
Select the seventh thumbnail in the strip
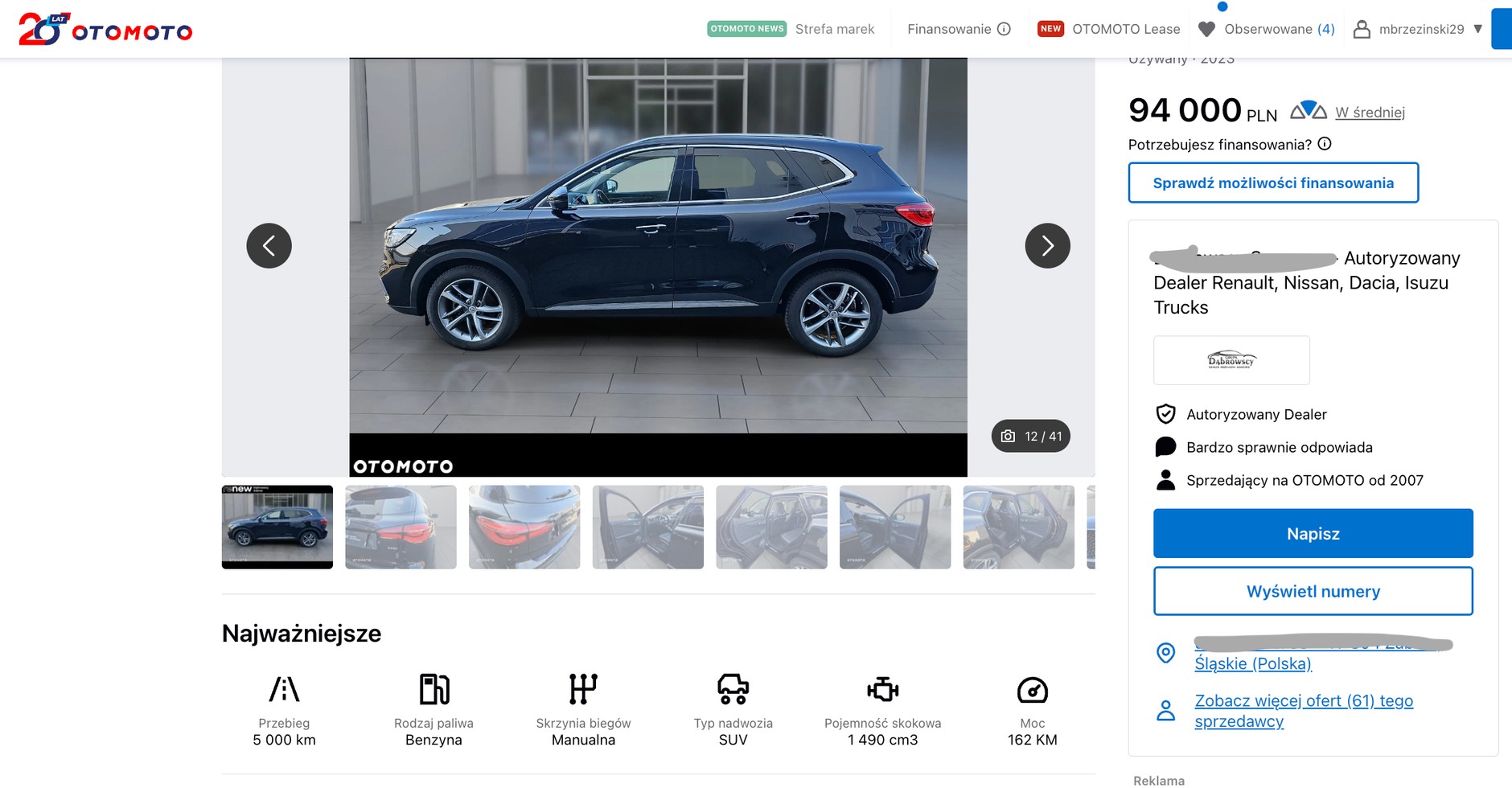pos(1019,527)
